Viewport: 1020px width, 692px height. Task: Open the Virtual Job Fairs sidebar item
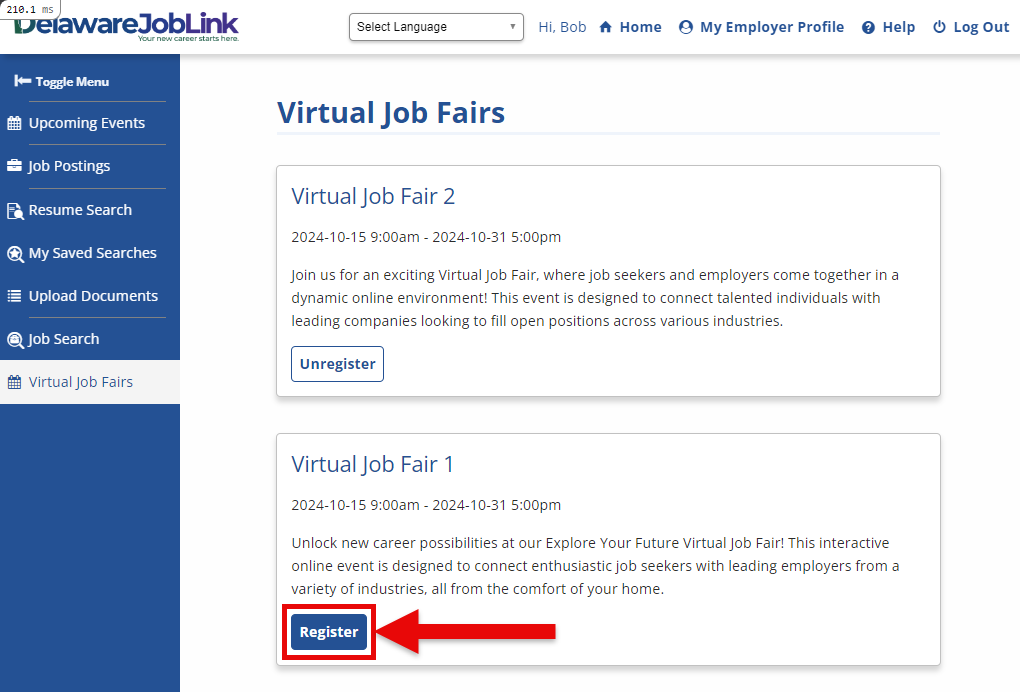pyautogui.click(x=80, y=382)
